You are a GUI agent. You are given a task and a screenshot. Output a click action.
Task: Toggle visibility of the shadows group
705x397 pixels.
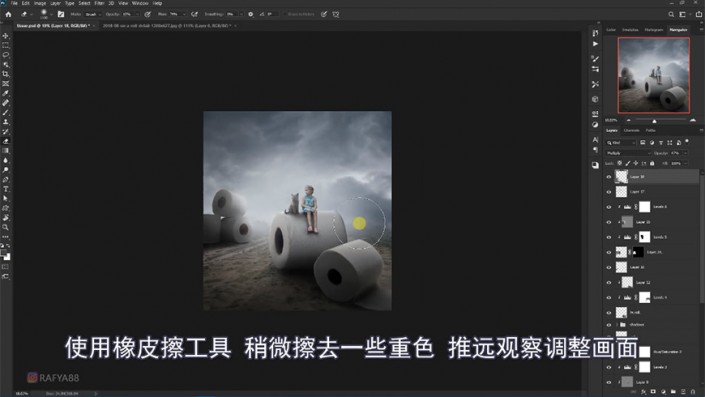point(609,324)
